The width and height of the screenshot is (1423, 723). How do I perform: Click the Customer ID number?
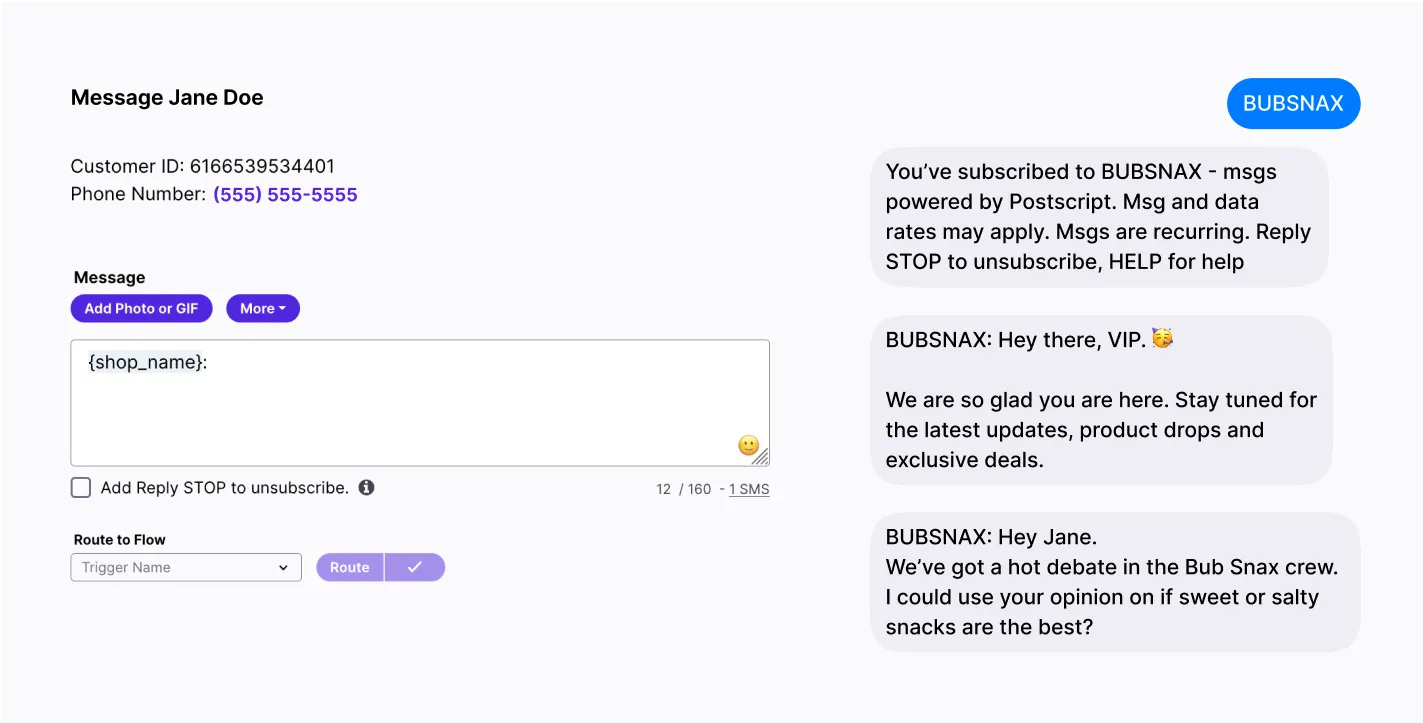262,167
